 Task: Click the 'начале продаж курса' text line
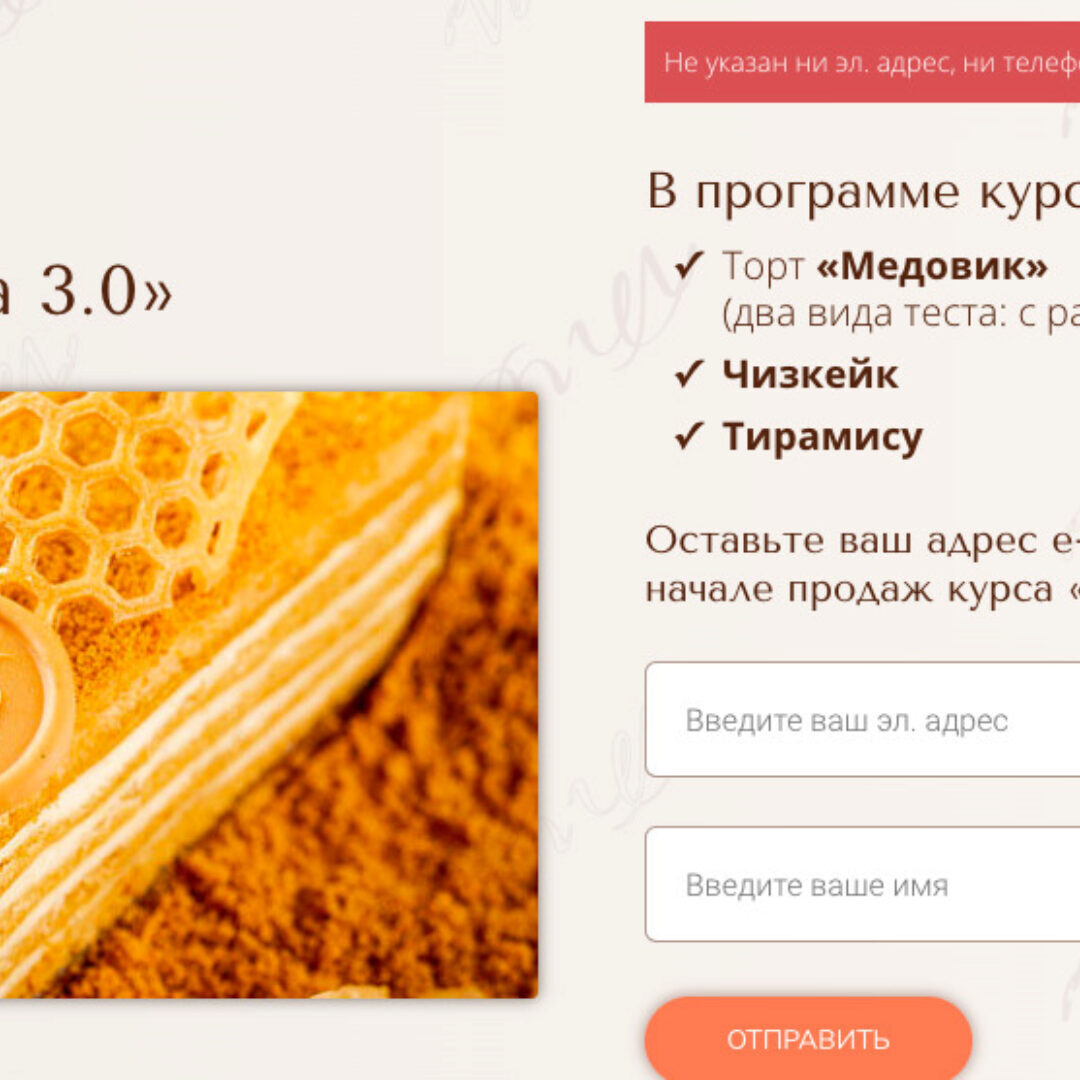pos(849,590)
